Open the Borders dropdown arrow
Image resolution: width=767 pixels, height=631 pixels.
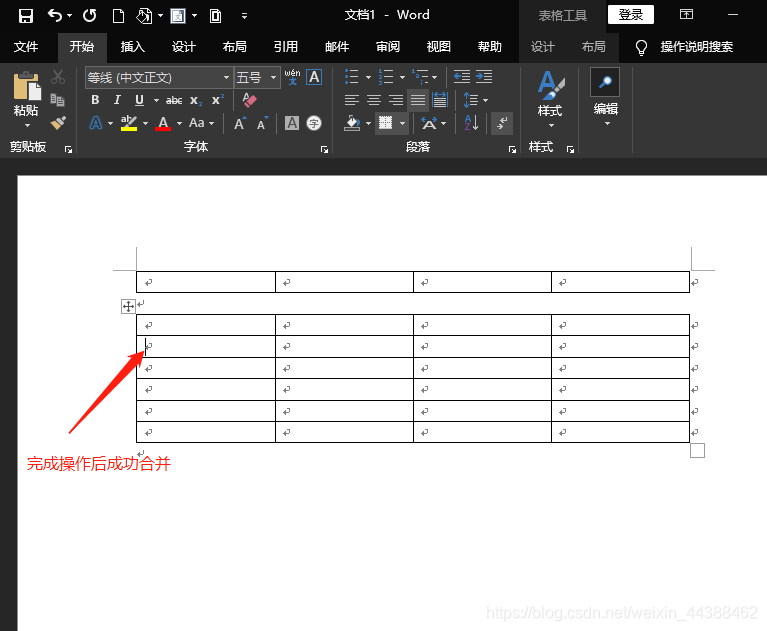tap(403, 123)
